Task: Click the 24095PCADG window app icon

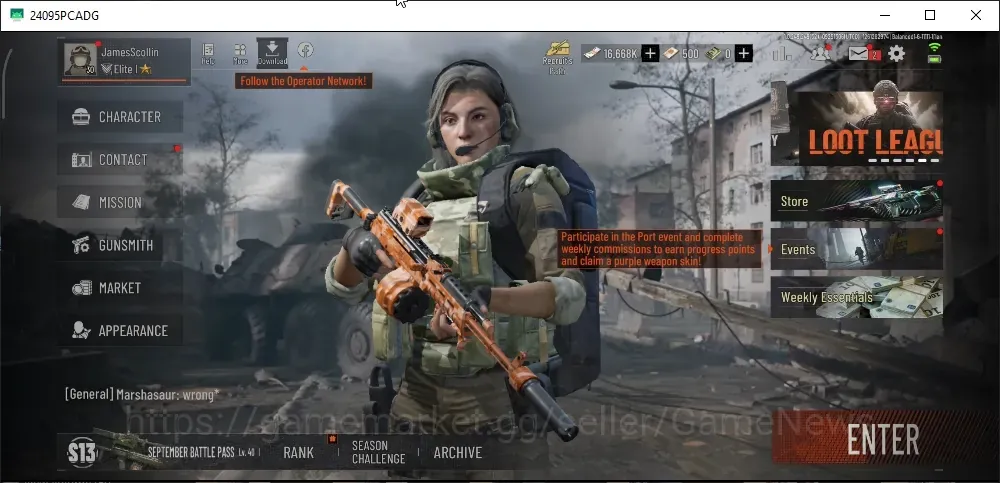Action: point(17,15)
